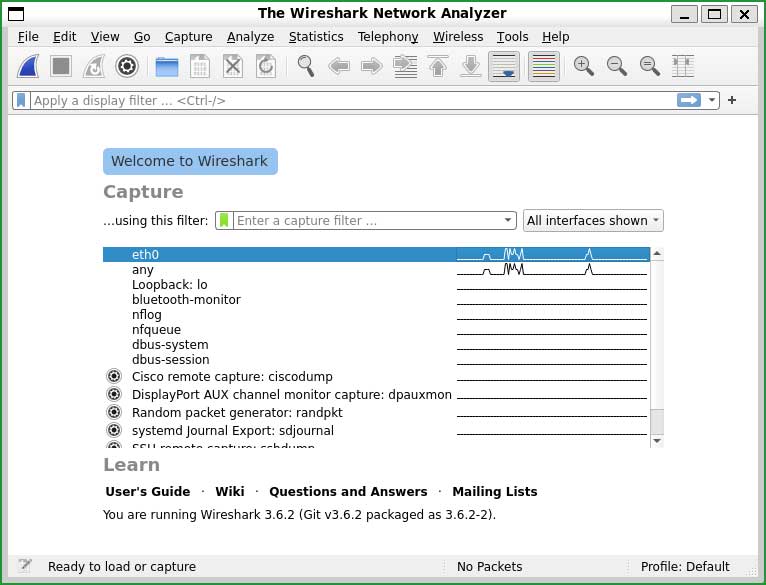
Task: Open the Capture menu
Action: (x=189, y=37)
